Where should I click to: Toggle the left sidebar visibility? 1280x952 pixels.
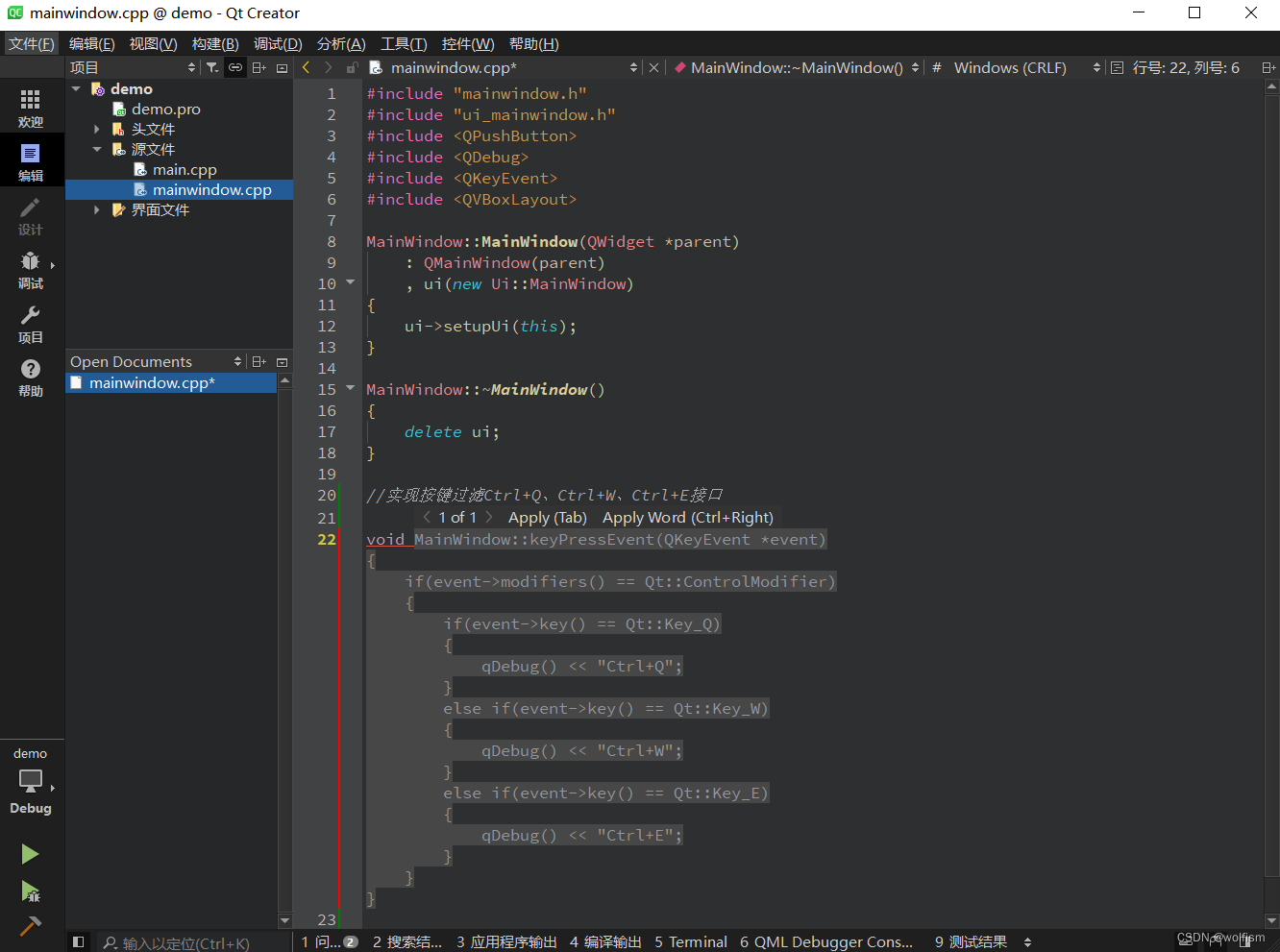coord(79,942)
